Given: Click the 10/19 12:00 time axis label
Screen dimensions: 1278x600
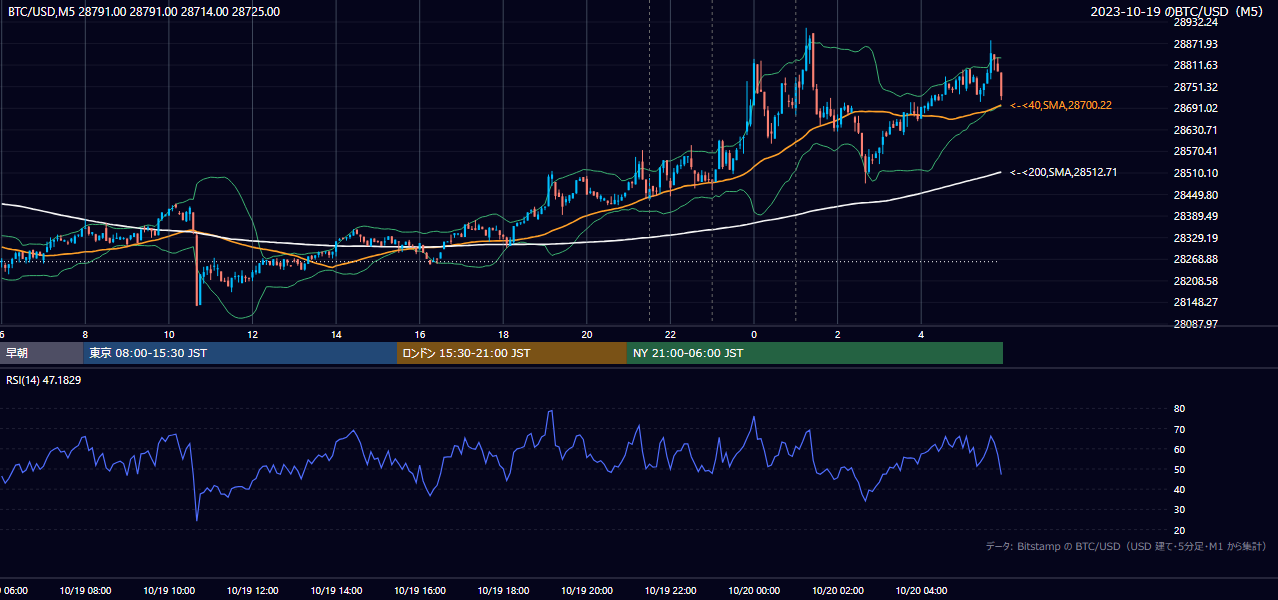Looking at the screenshot, I should (x=252, y=590).
